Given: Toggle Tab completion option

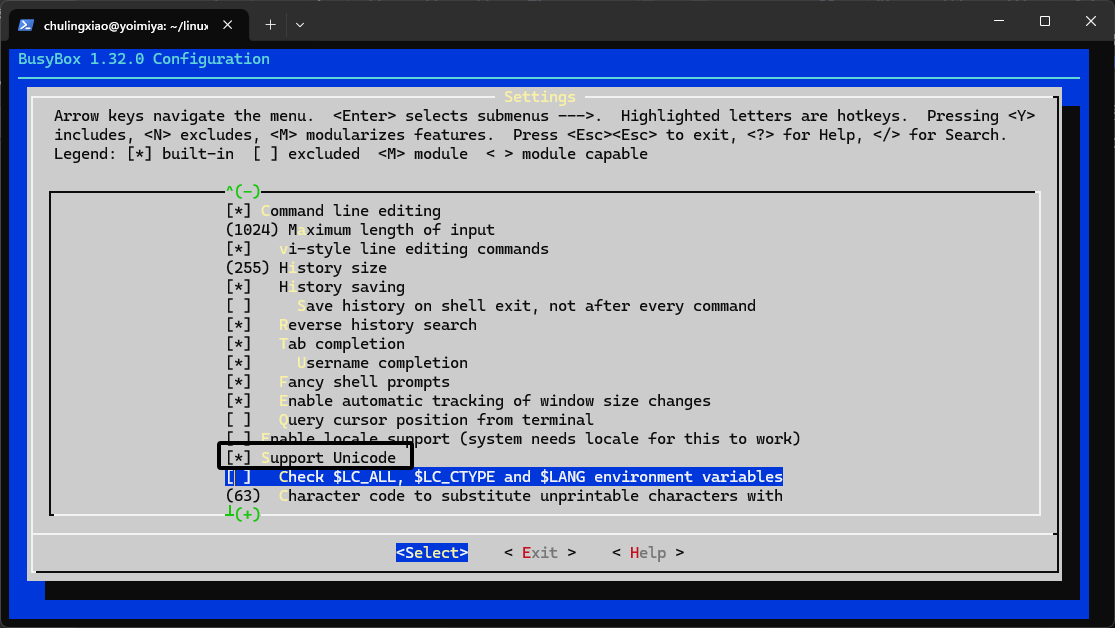Looking at the screenshot, I should click(316, 344).
